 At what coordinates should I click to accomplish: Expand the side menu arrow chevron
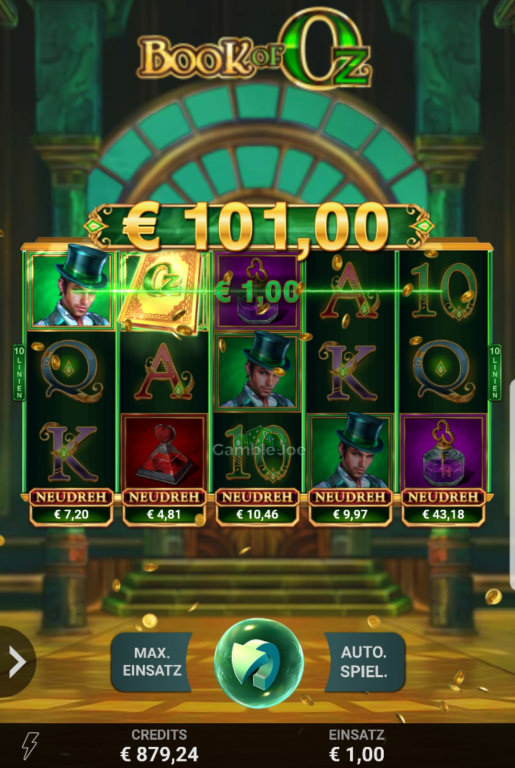click(x=18, y=662)
